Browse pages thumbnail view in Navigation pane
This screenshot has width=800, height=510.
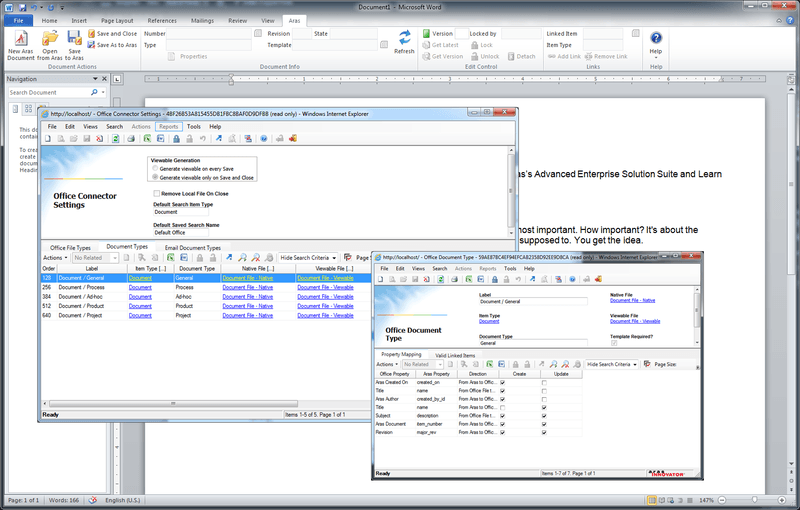click(x=28, y=109)
